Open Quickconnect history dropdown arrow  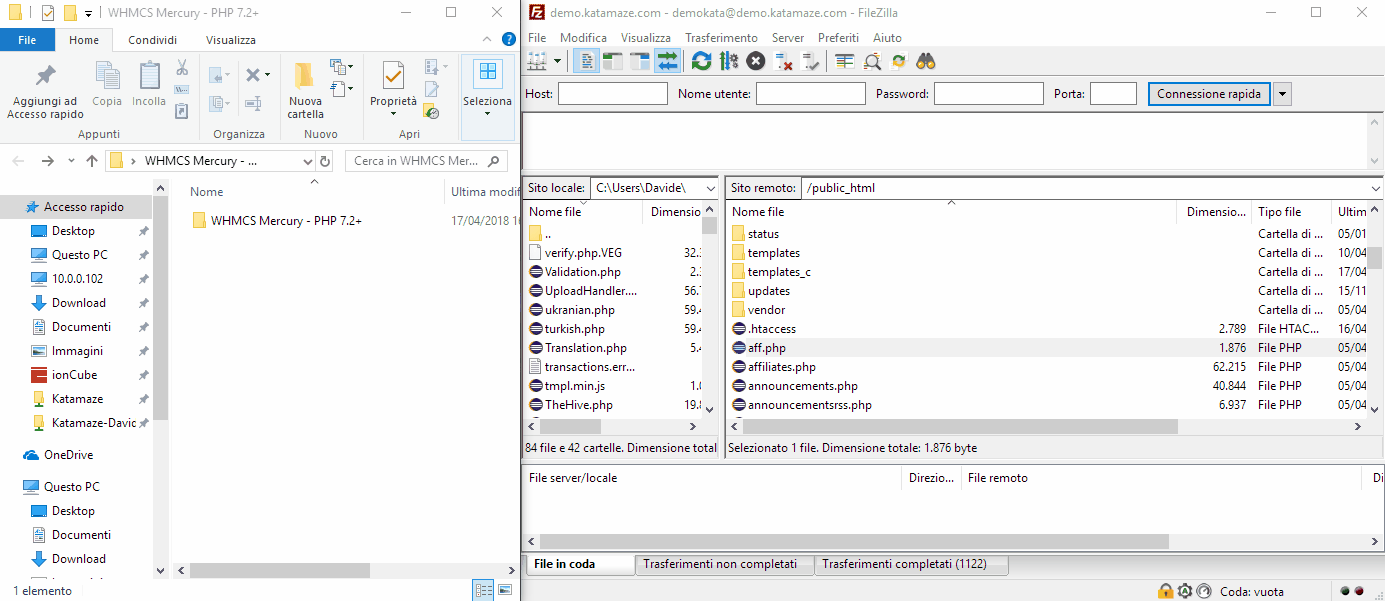(x=1283, y=94)
